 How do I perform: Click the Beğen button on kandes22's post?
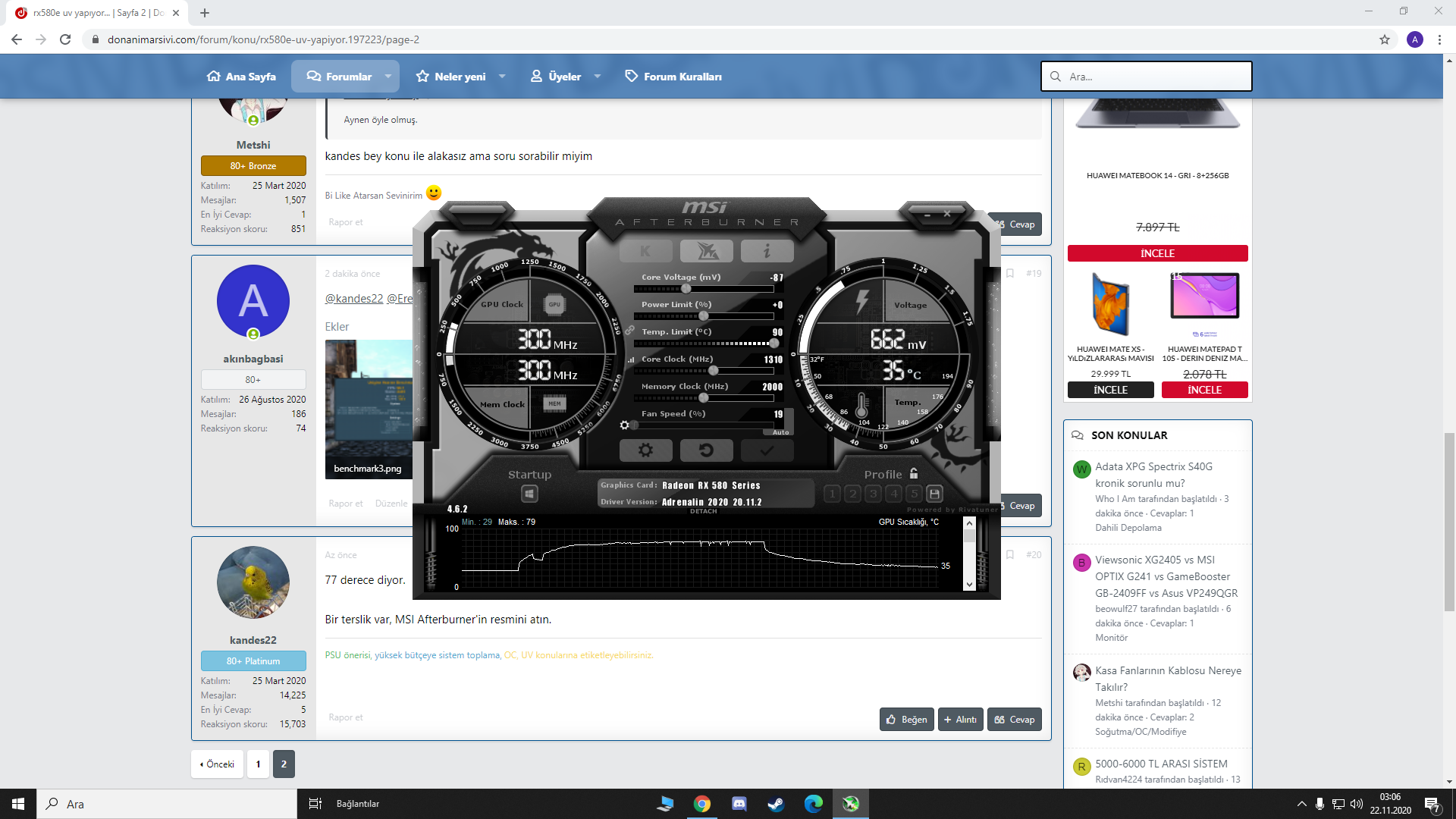click(906, 720)
